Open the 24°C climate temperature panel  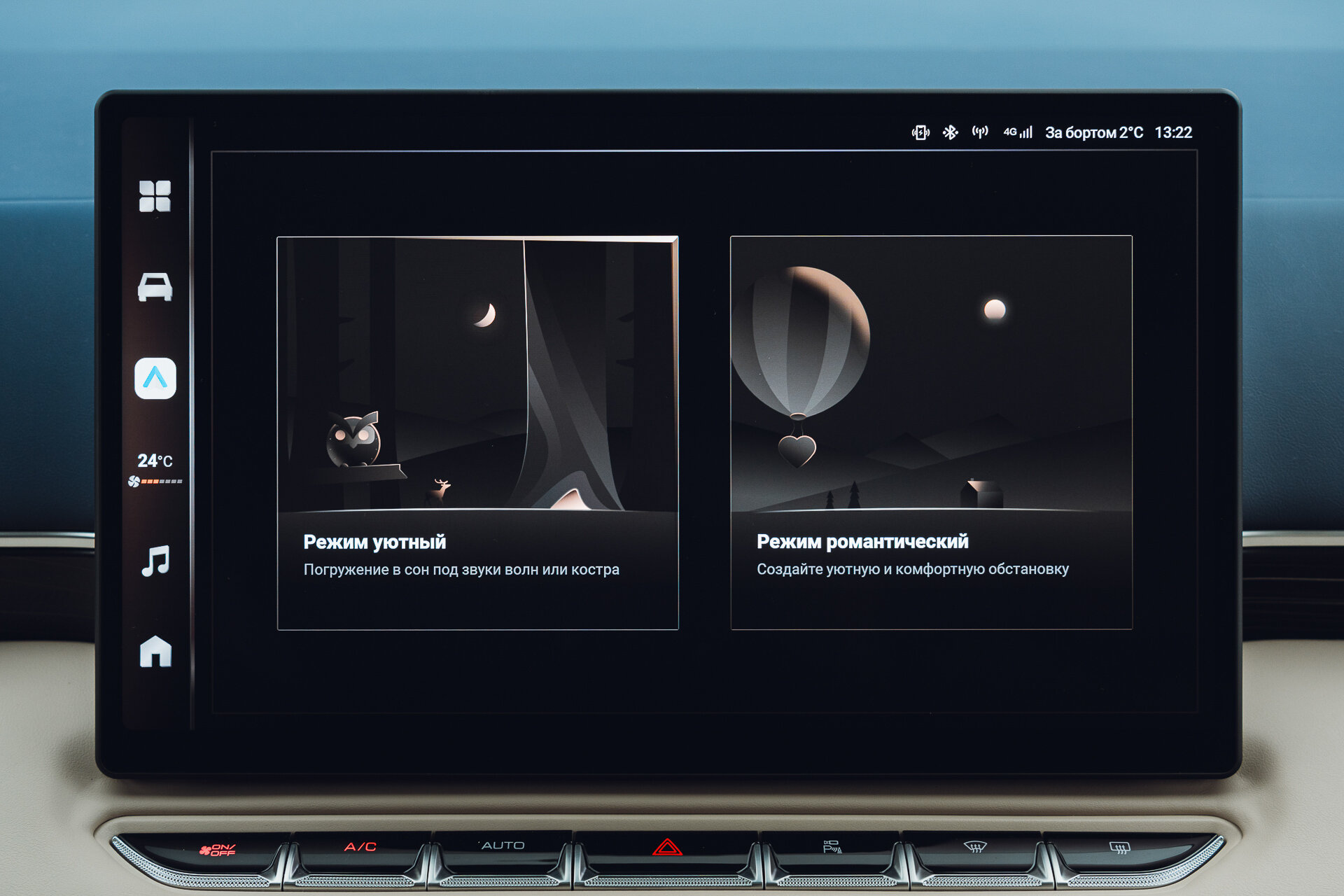coord(155,461)
